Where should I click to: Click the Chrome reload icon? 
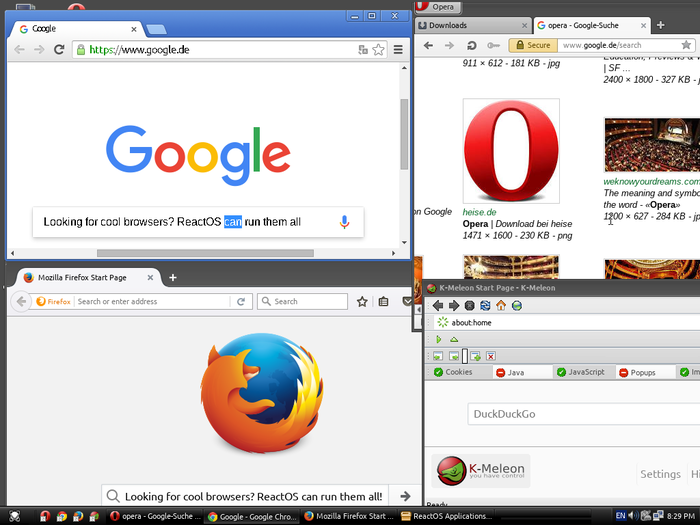[x=59, y=50]
